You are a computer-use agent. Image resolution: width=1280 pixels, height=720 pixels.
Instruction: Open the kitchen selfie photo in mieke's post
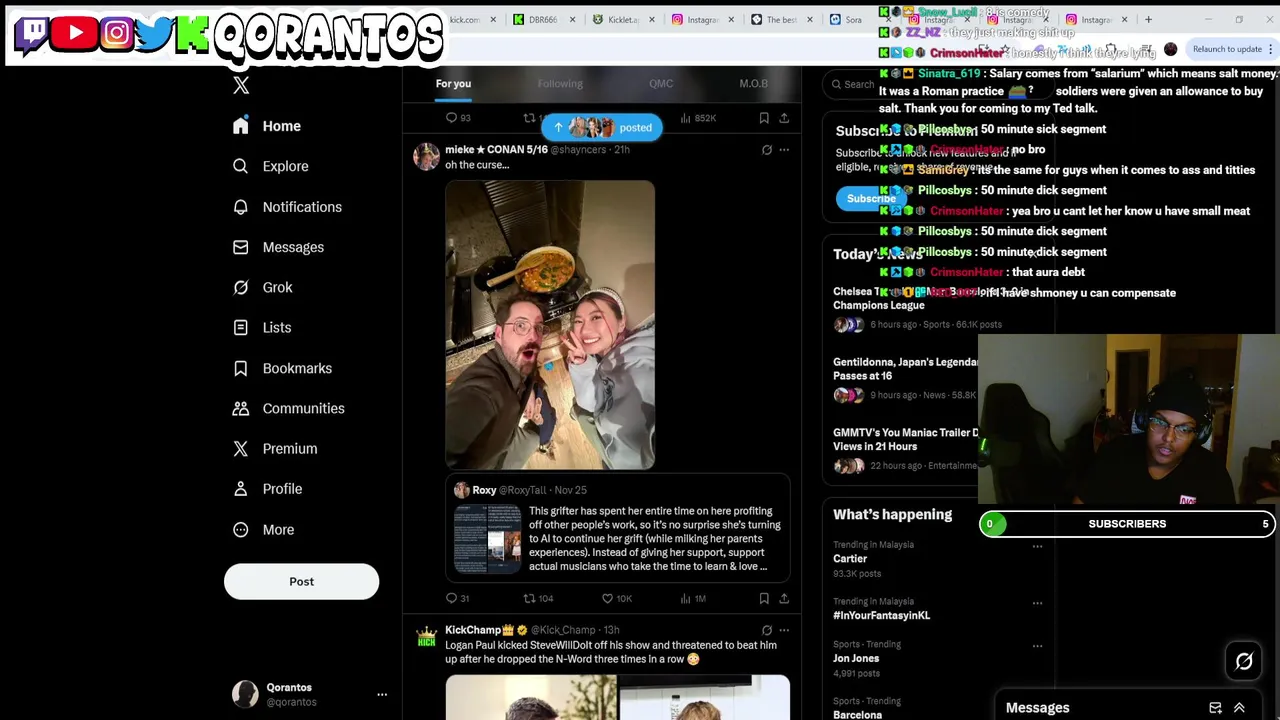[550, 325]
